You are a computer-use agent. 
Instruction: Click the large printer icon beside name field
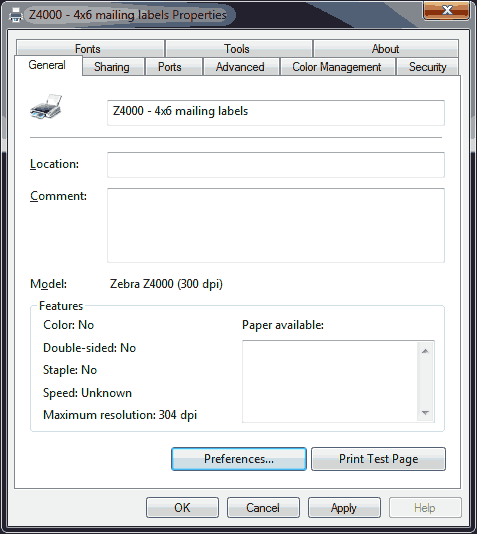pos(46,107)
